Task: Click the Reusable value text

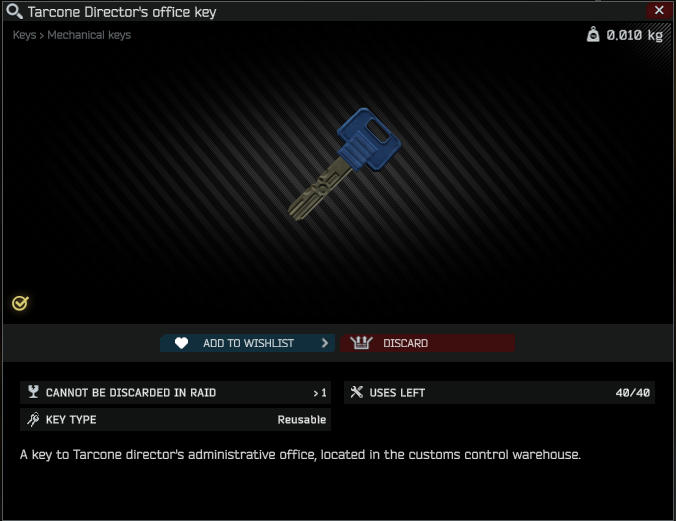Action: pos(301,420)
